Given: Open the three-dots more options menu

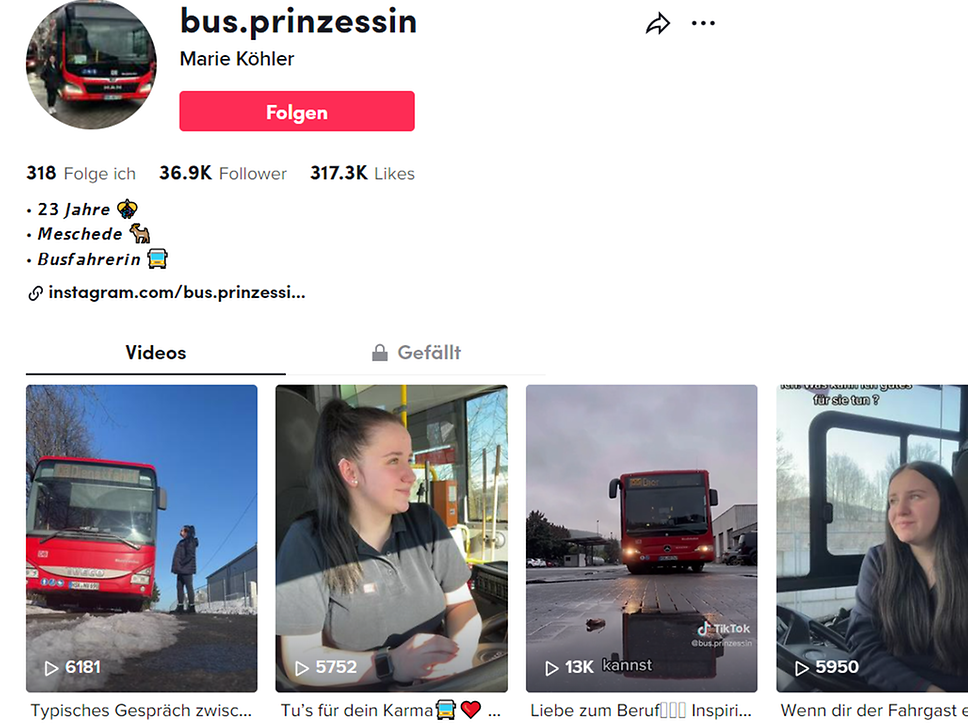Looking at the screenshot, I should coord(703,23).
